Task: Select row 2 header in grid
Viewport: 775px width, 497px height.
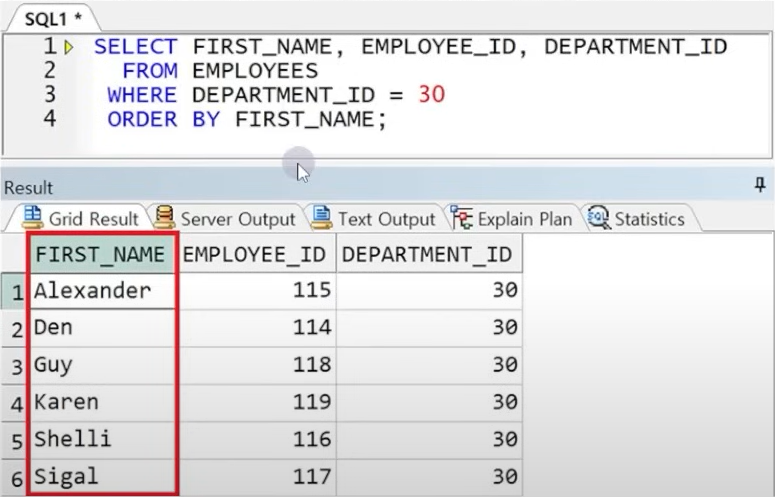Action: (x=14, y=329)
